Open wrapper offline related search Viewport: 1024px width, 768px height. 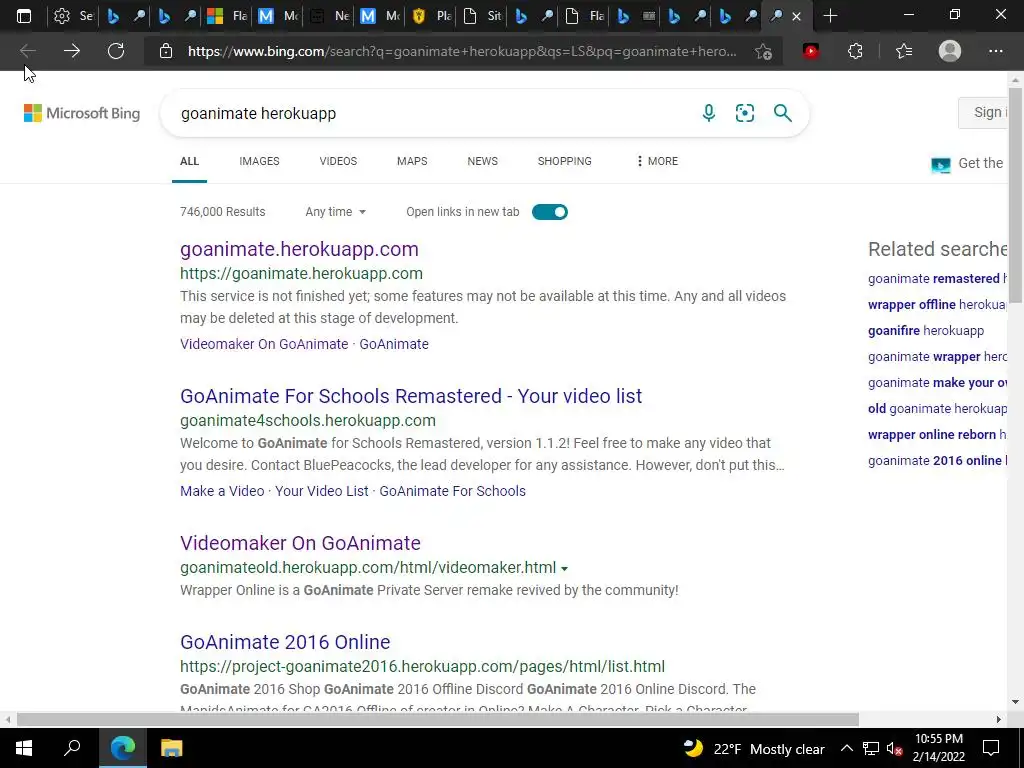tap(937, 304)
